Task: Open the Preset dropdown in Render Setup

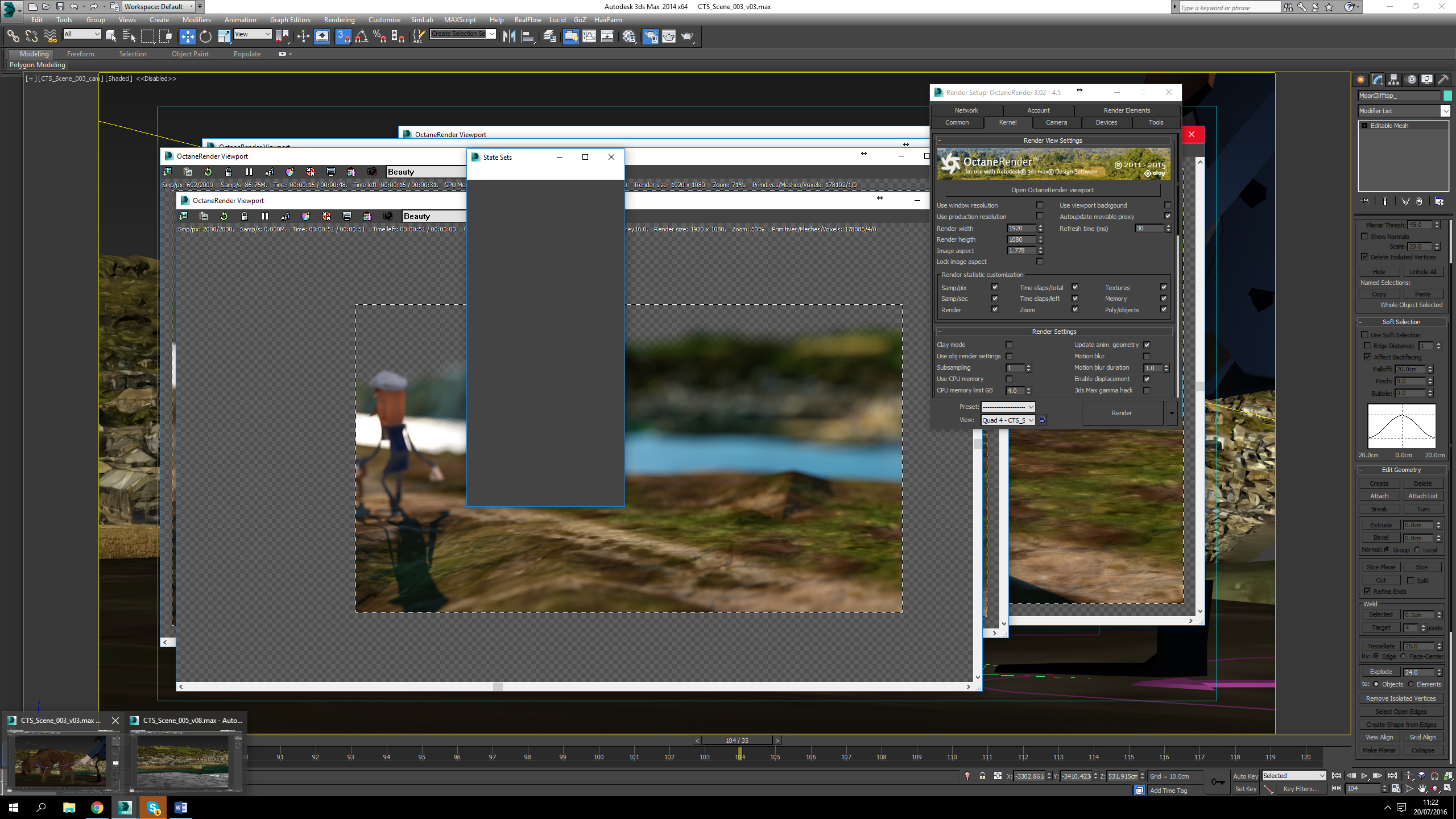Action: pyautogui.click(x=1008, y=407)
